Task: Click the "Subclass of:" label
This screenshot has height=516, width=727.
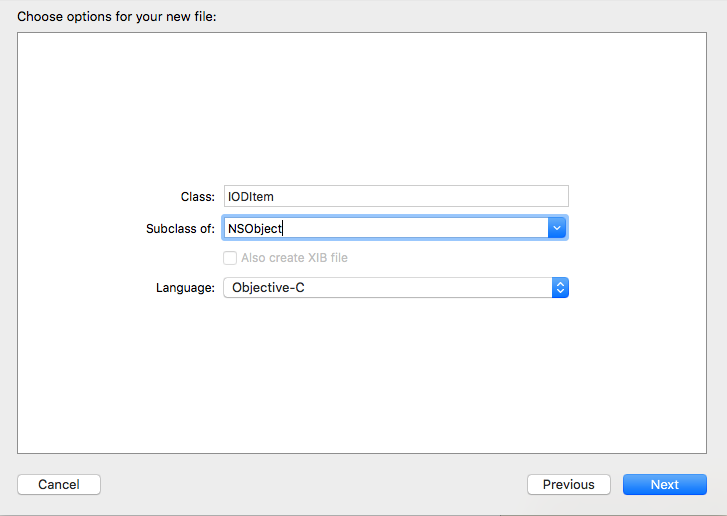Action: tap(180, 228)
